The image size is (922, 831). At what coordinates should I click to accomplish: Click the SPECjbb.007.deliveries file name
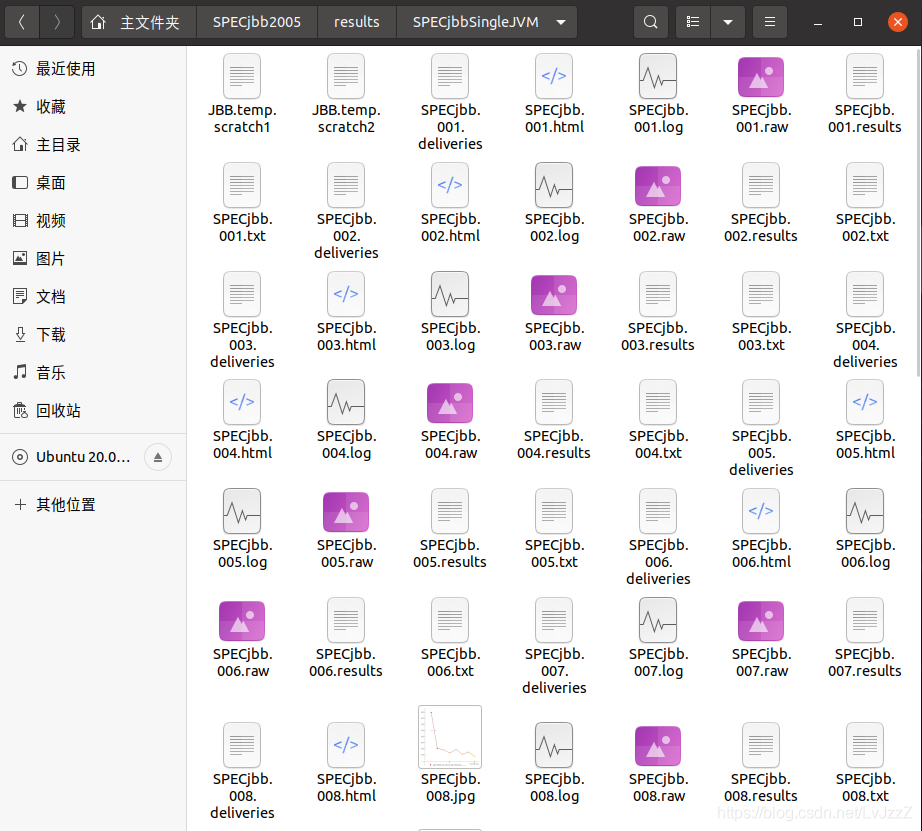tap(554, 671)
